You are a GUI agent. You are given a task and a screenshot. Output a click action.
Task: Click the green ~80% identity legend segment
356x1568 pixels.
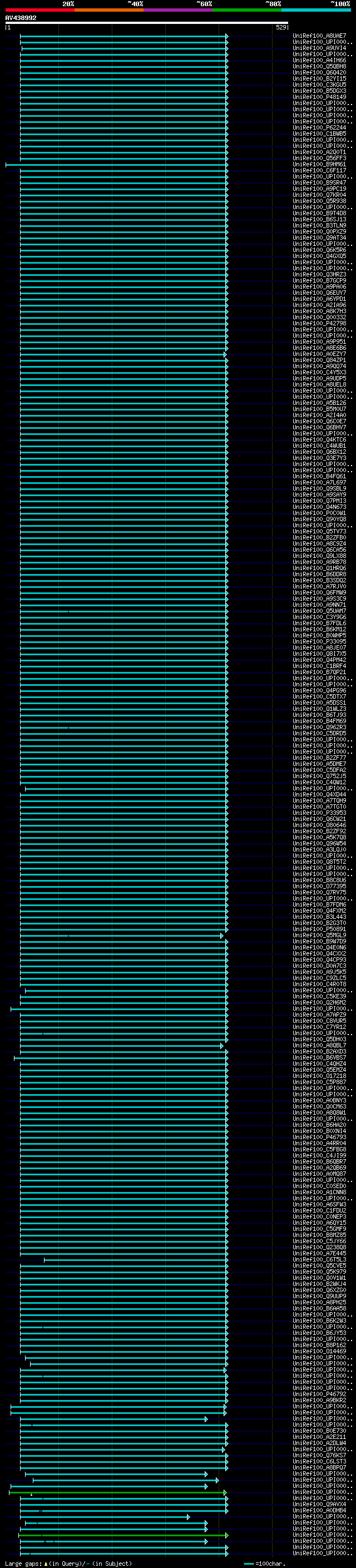coord(247,11)
